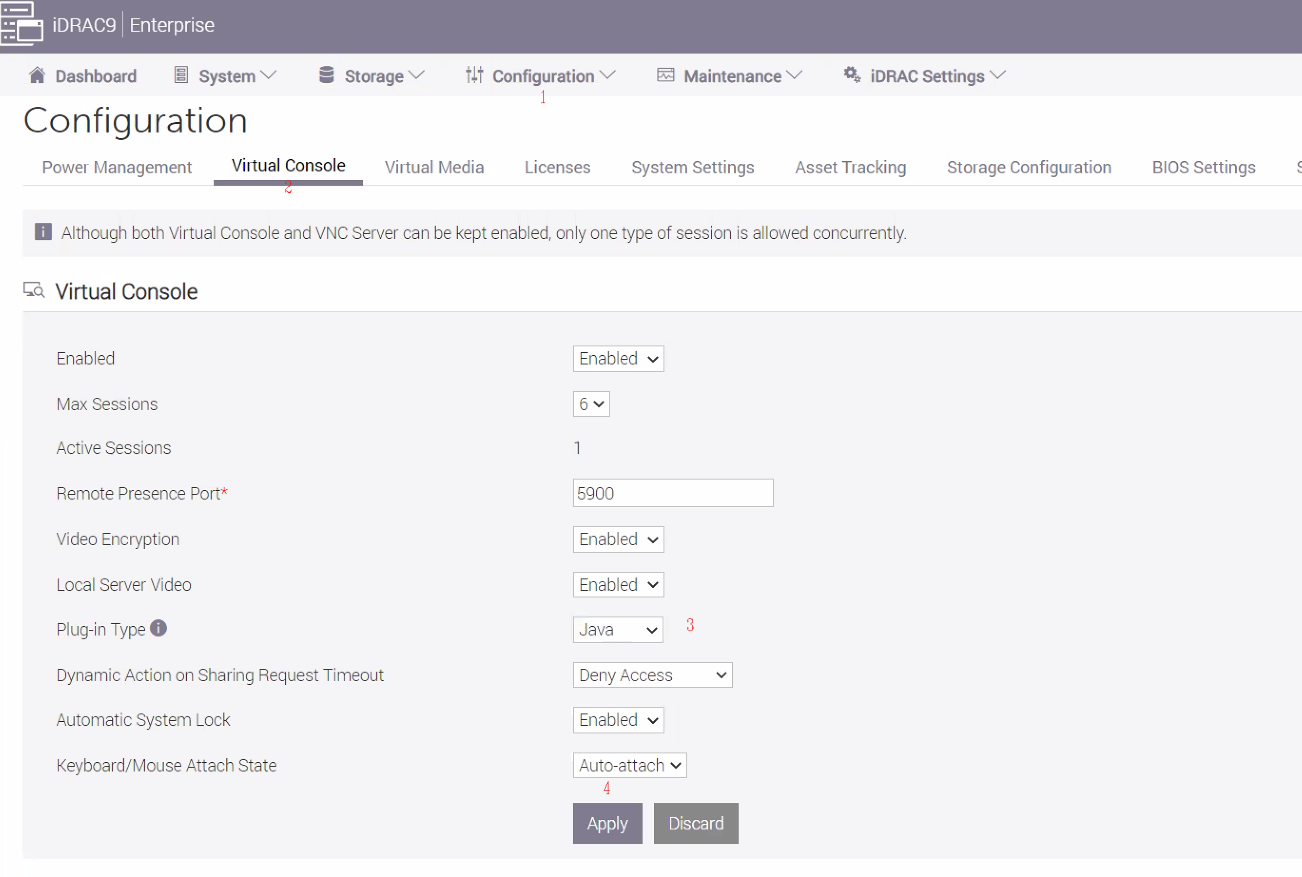Image resolution: width=1302 pixels, height=877 pixels.
Task: Open the Video Encryption dropdown
Action: coord(617,539)
